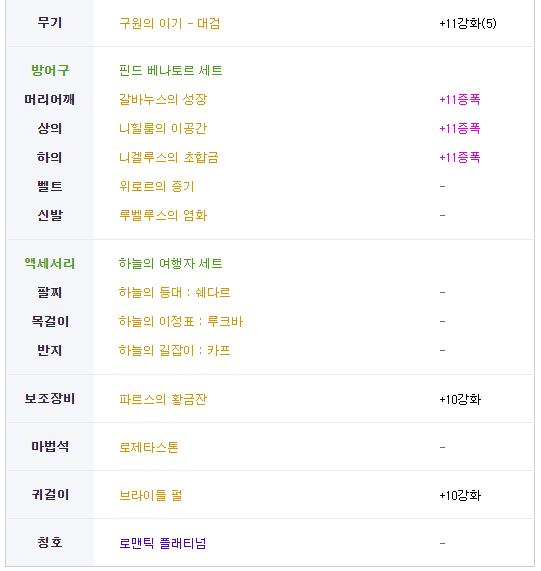Click the green 액세서리 category header

(50, 263)
